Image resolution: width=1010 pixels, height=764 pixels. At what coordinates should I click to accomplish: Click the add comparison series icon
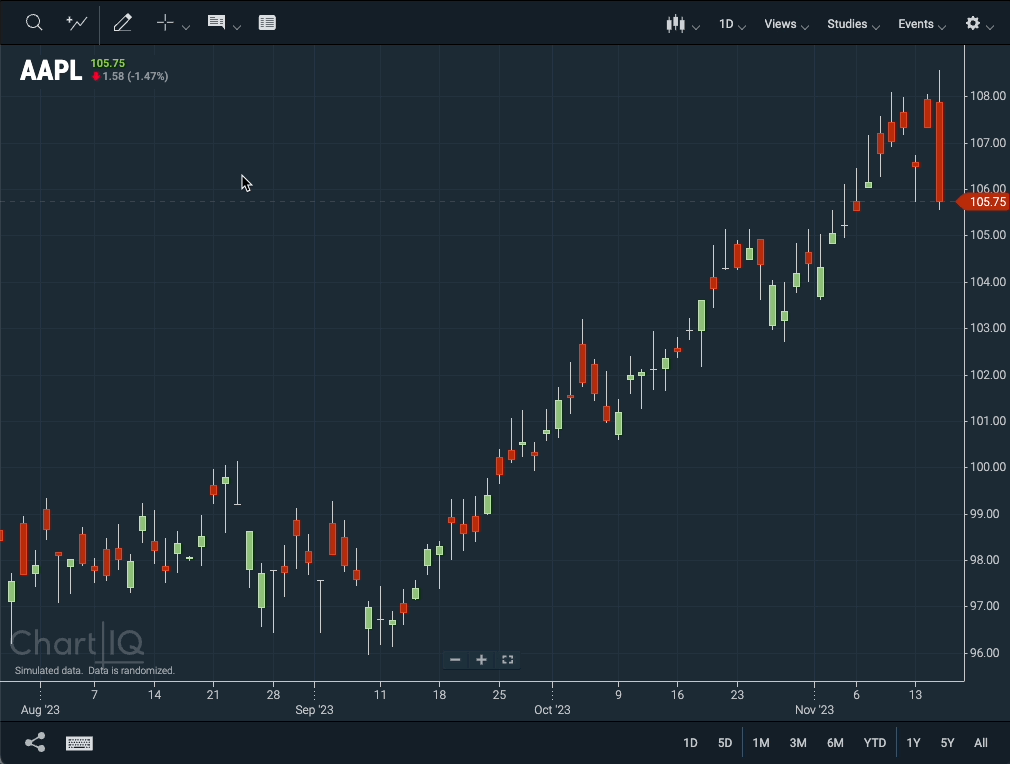[x=77, y=23]
